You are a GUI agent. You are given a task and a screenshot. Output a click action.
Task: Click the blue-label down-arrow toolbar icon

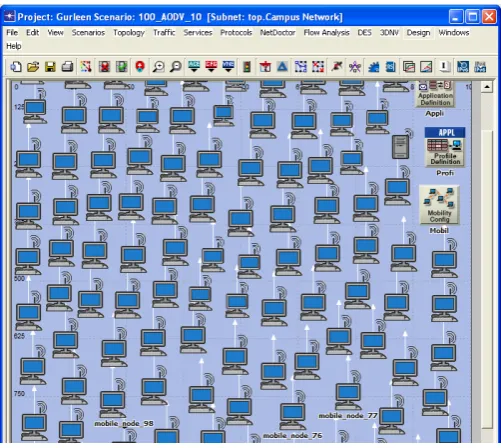tap(228, 67)
